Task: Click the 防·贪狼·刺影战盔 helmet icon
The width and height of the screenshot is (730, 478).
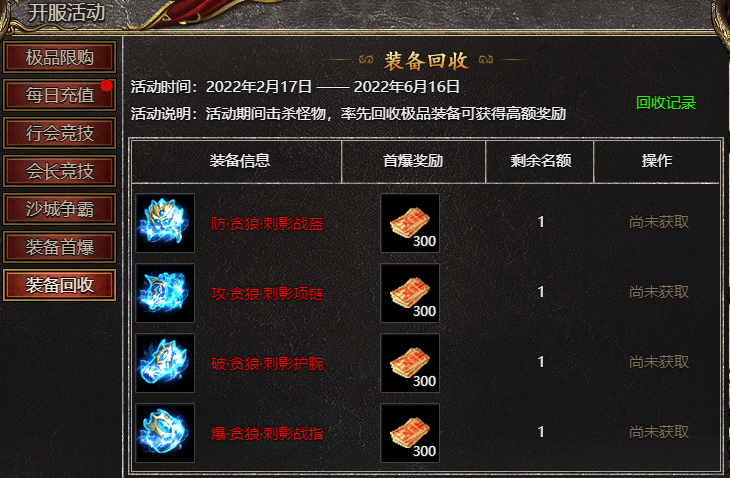Action: (x=165, y=223)
